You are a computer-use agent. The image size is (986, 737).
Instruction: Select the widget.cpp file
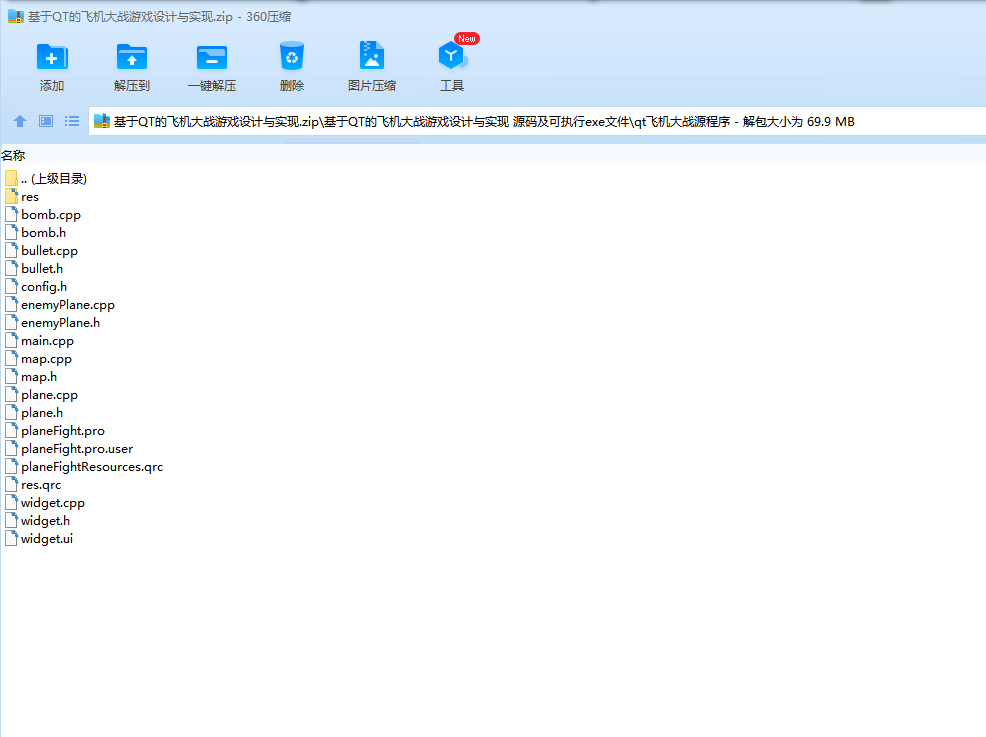pos(53,503)
